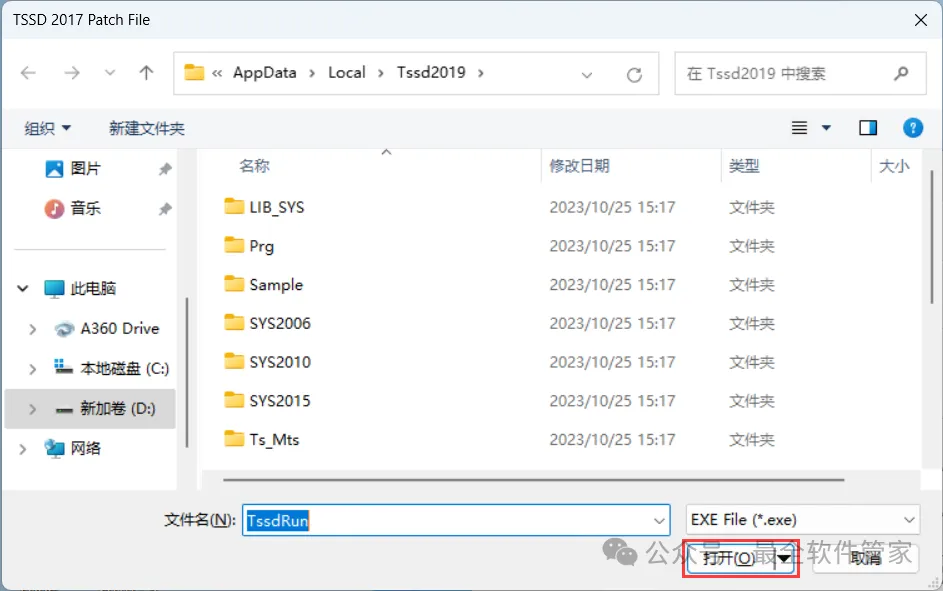Select the Ts_Mts folder
The image size is (943, 591).
274,440
